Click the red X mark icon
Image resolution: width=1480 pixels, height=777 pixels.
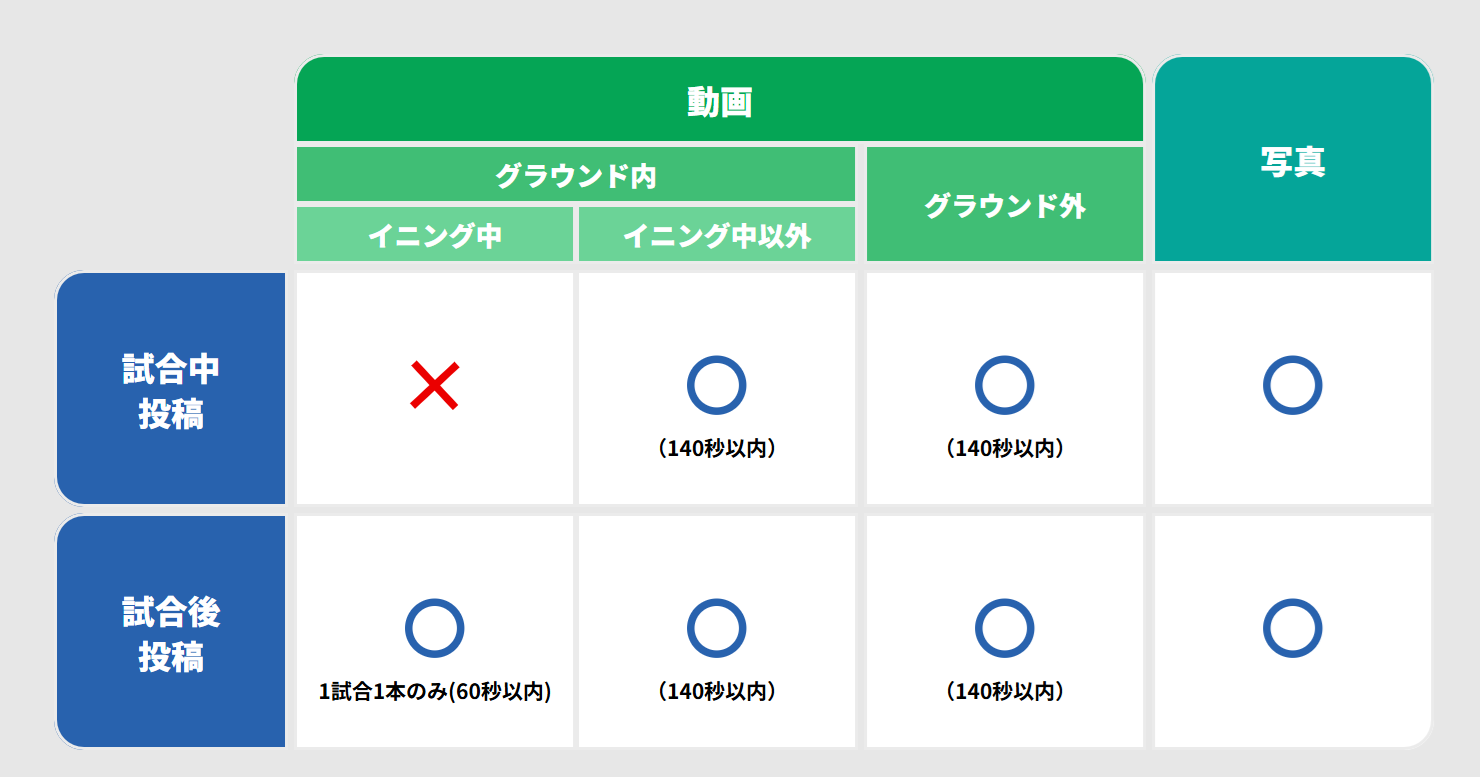(x=434, y=386)
